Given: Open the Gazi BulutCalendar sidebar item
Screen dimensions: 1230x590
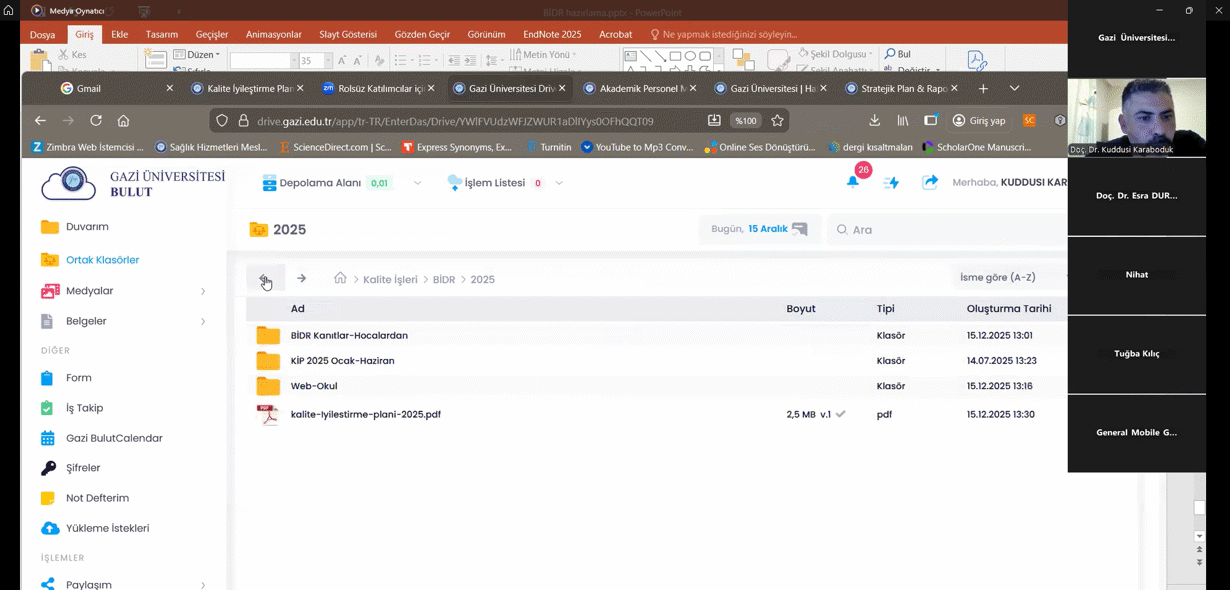Looking at the screenshot, I should pyautogui.click(x=114, y=438).
